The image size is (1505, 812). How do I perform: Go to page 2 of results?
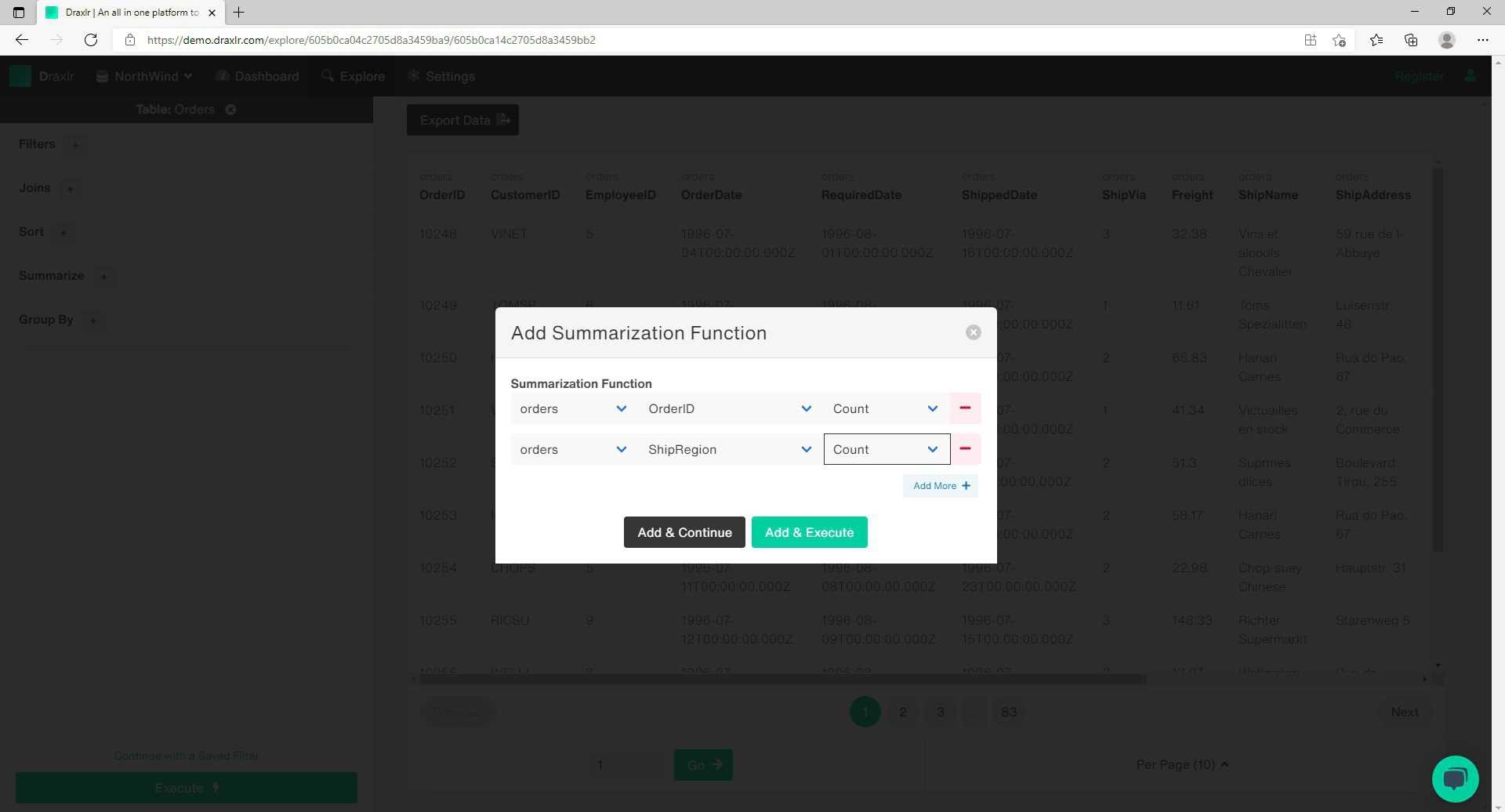pyautogui.click(x=903, y=712)
